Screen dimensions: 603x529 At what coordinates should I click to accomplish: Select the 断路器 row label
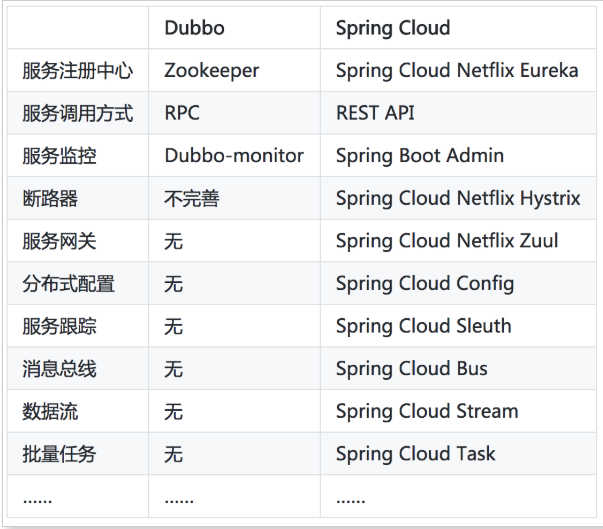point(50,199)
